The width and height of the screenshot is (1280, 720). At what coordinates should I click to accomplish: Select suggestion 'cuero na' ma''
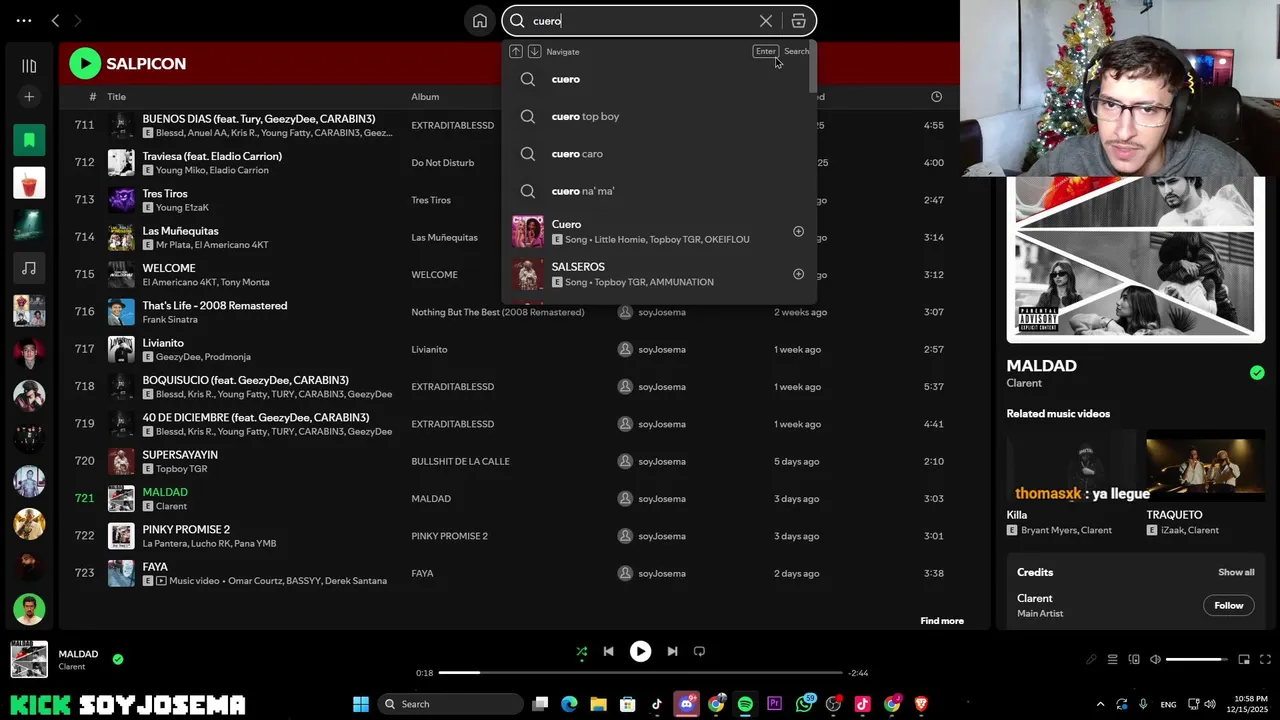click(659, 191)
